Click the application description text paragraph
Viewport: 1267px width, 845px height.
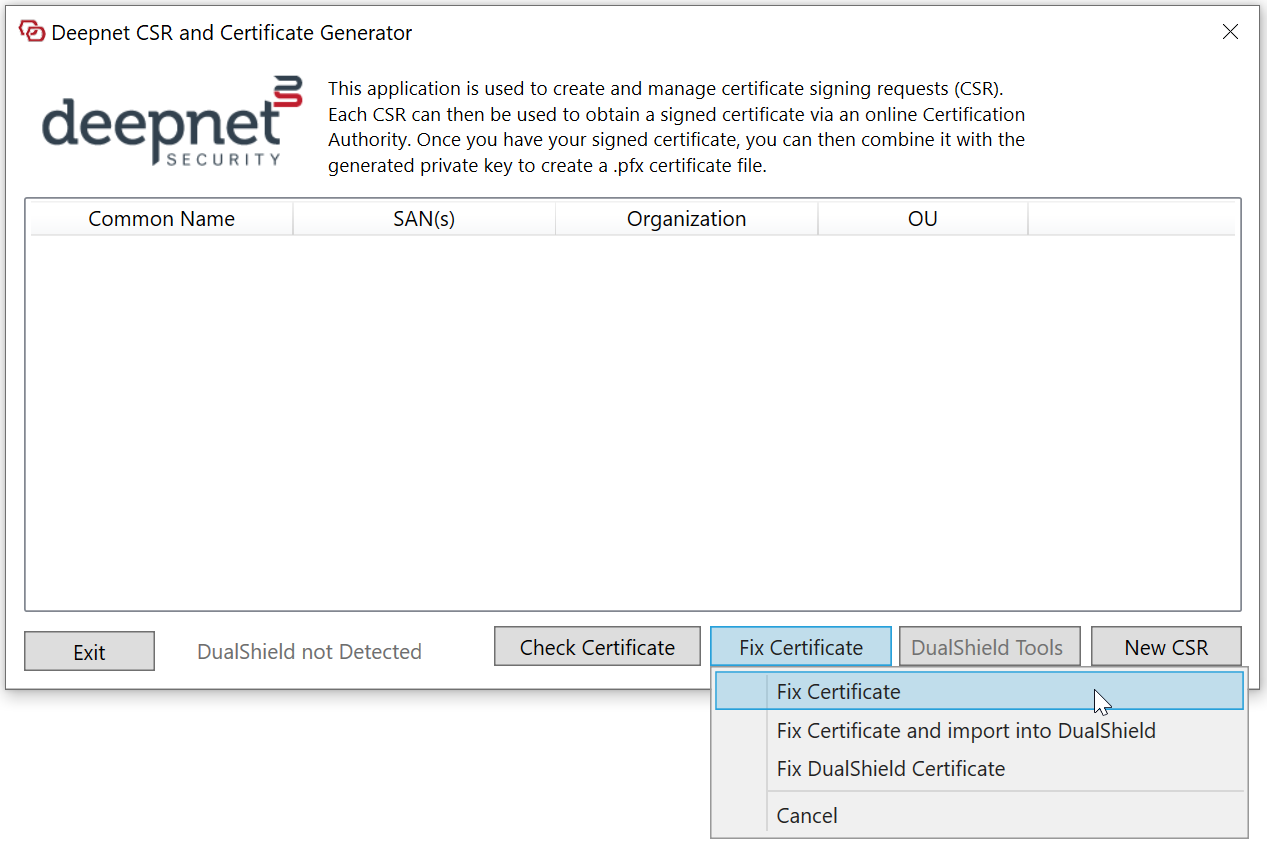pyautogui.click(x=676, y=127)
